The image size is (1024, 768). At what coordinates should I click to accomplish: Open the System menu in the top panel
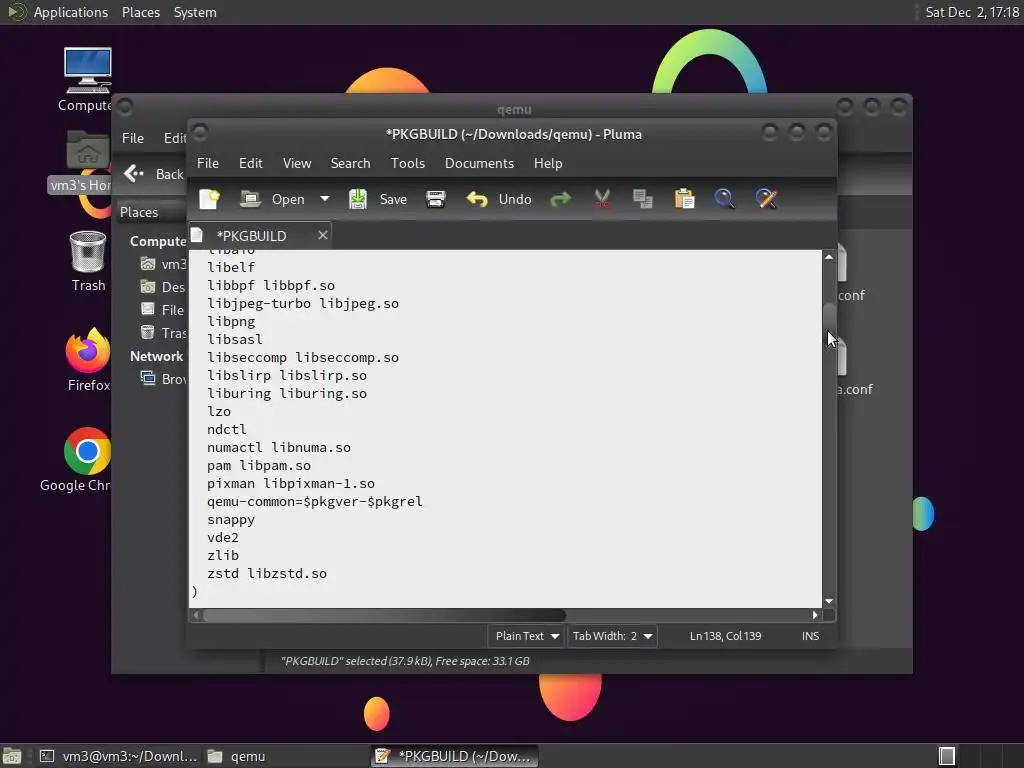(195, 12)
